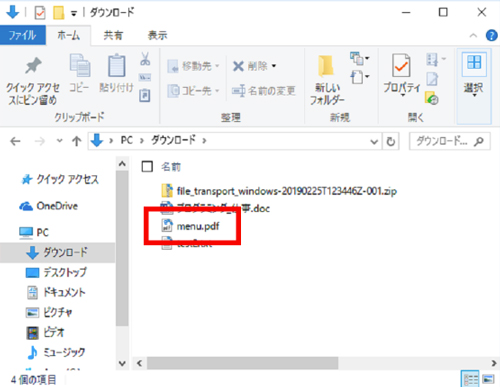500x387 pixels.
Task: Select PC in the navigation pane
Action: point(34,232)
